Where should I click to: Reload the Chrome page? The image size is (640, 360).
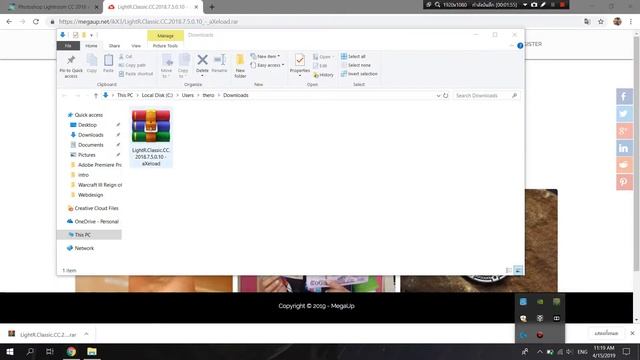(x=36, y=22)
